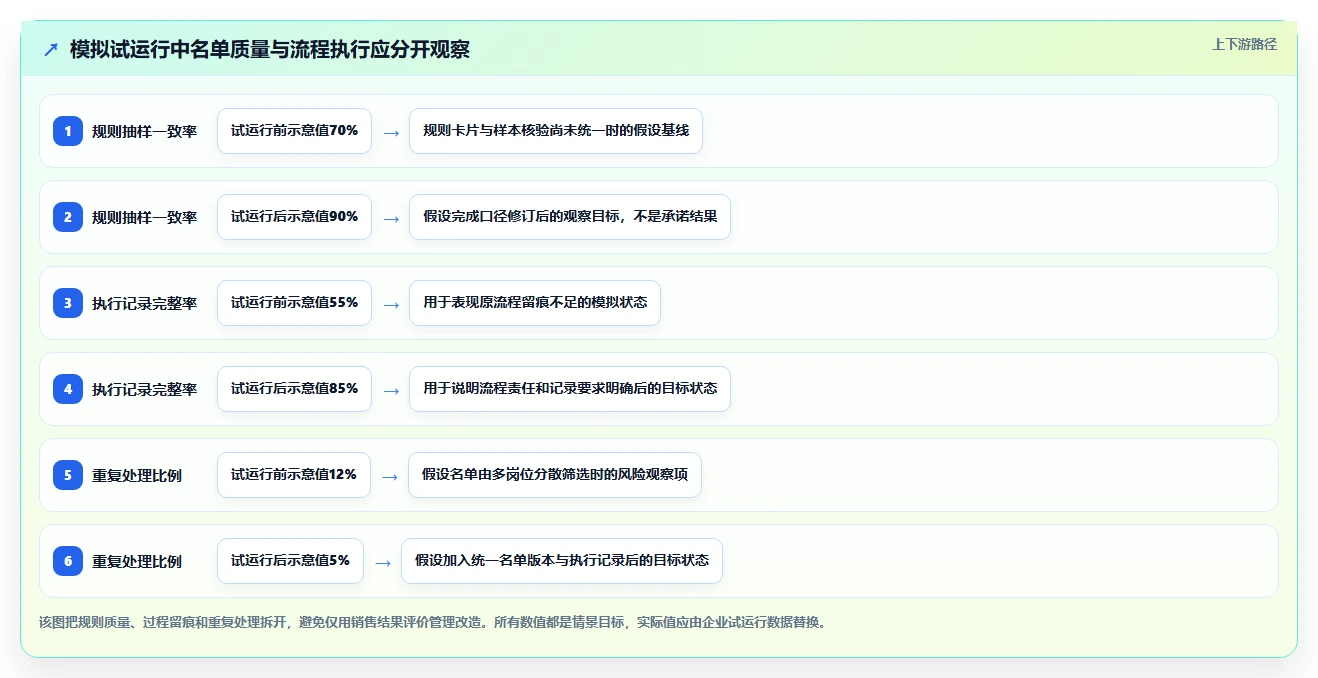Click the arrow after 试运行前示意值55%
This screenshot has height=678, width=1318.
[391, 304]
